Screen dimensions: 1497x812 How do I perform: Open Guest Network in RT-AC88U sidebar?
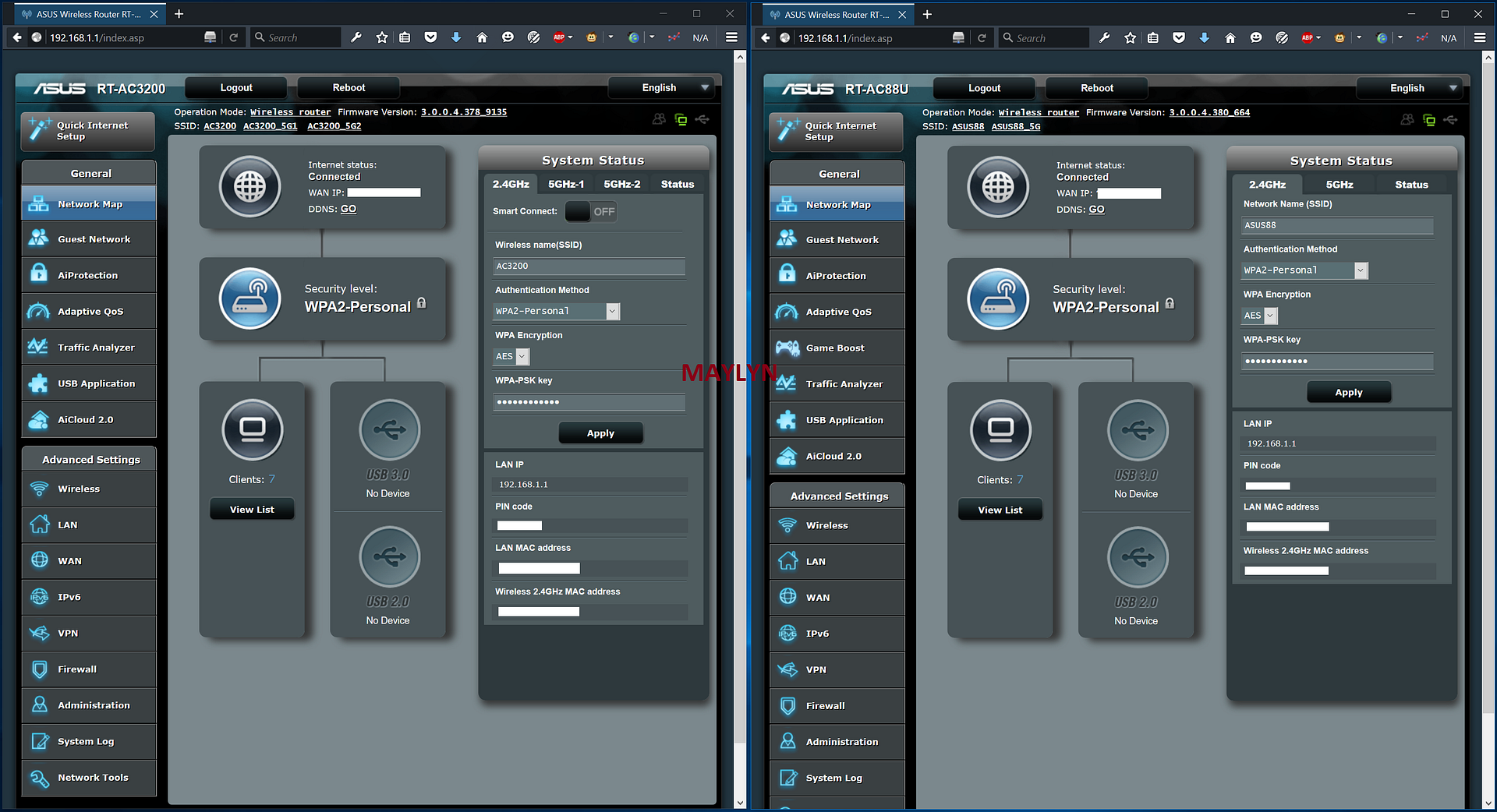pyautogui.click(x=837, y=240)
